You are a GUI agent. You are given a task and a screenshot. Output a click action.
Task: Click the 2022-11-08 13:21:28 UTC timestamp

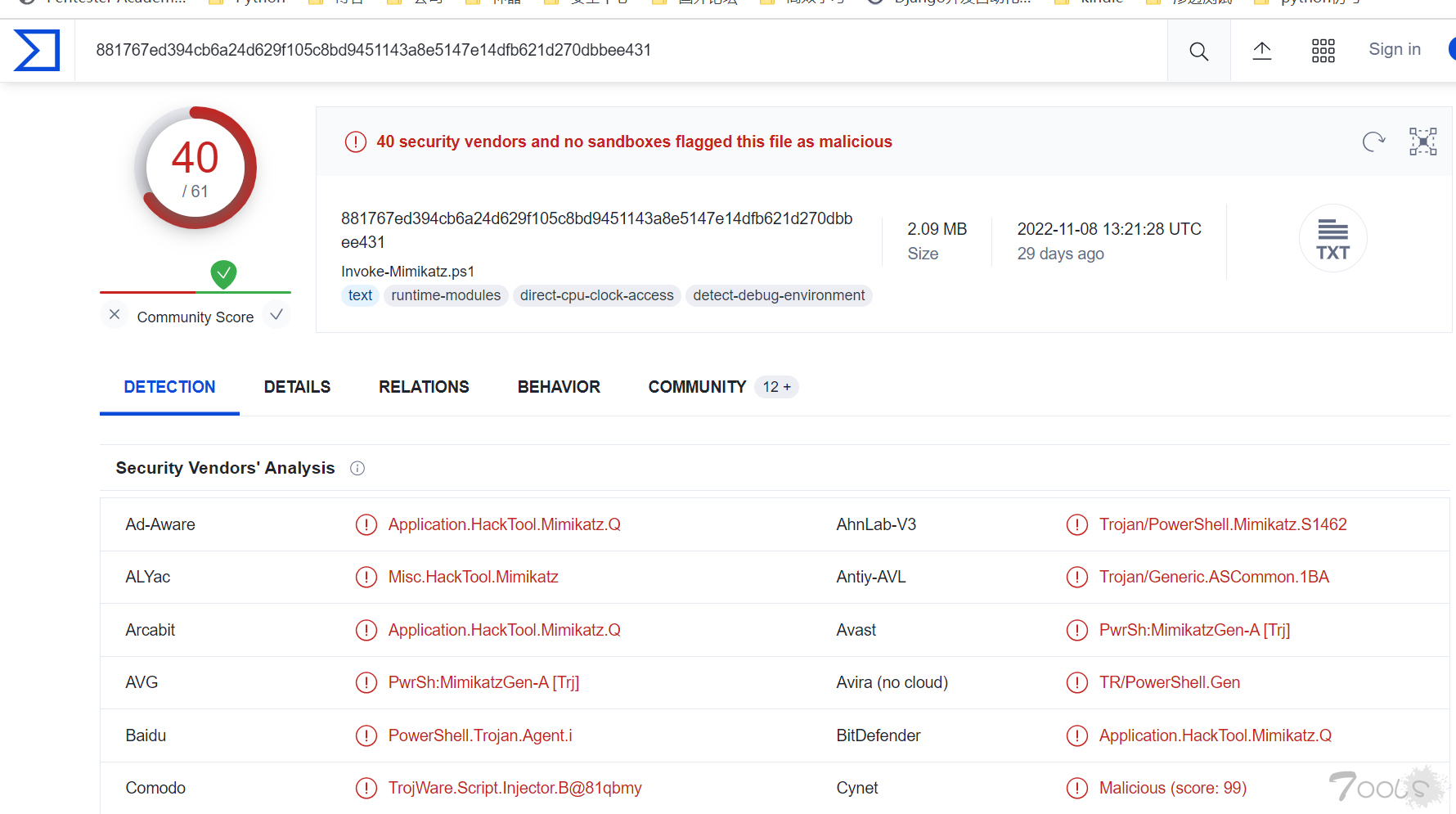point(1108,229)
